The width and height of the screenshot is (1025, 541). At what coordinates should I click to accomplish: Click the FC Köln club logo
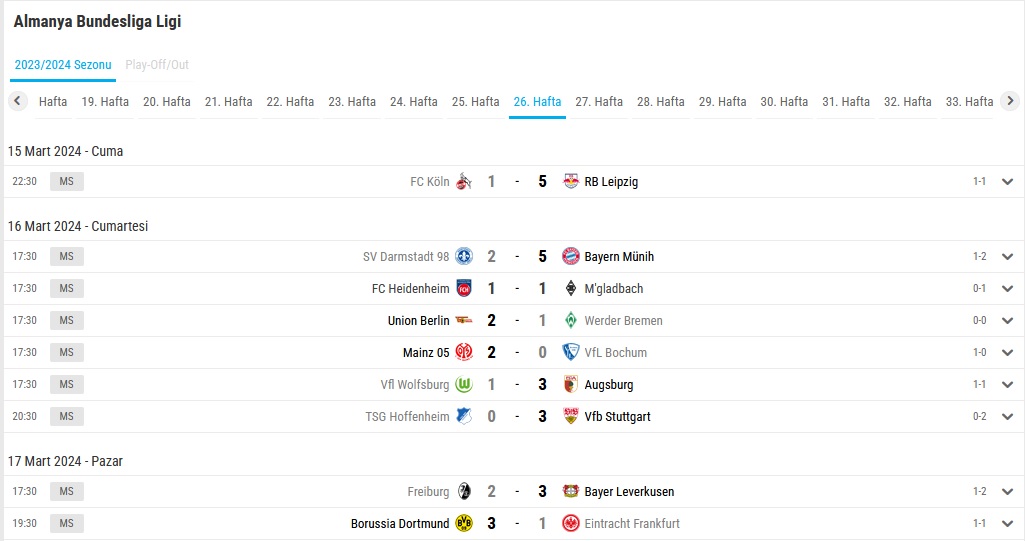point(463,181)
